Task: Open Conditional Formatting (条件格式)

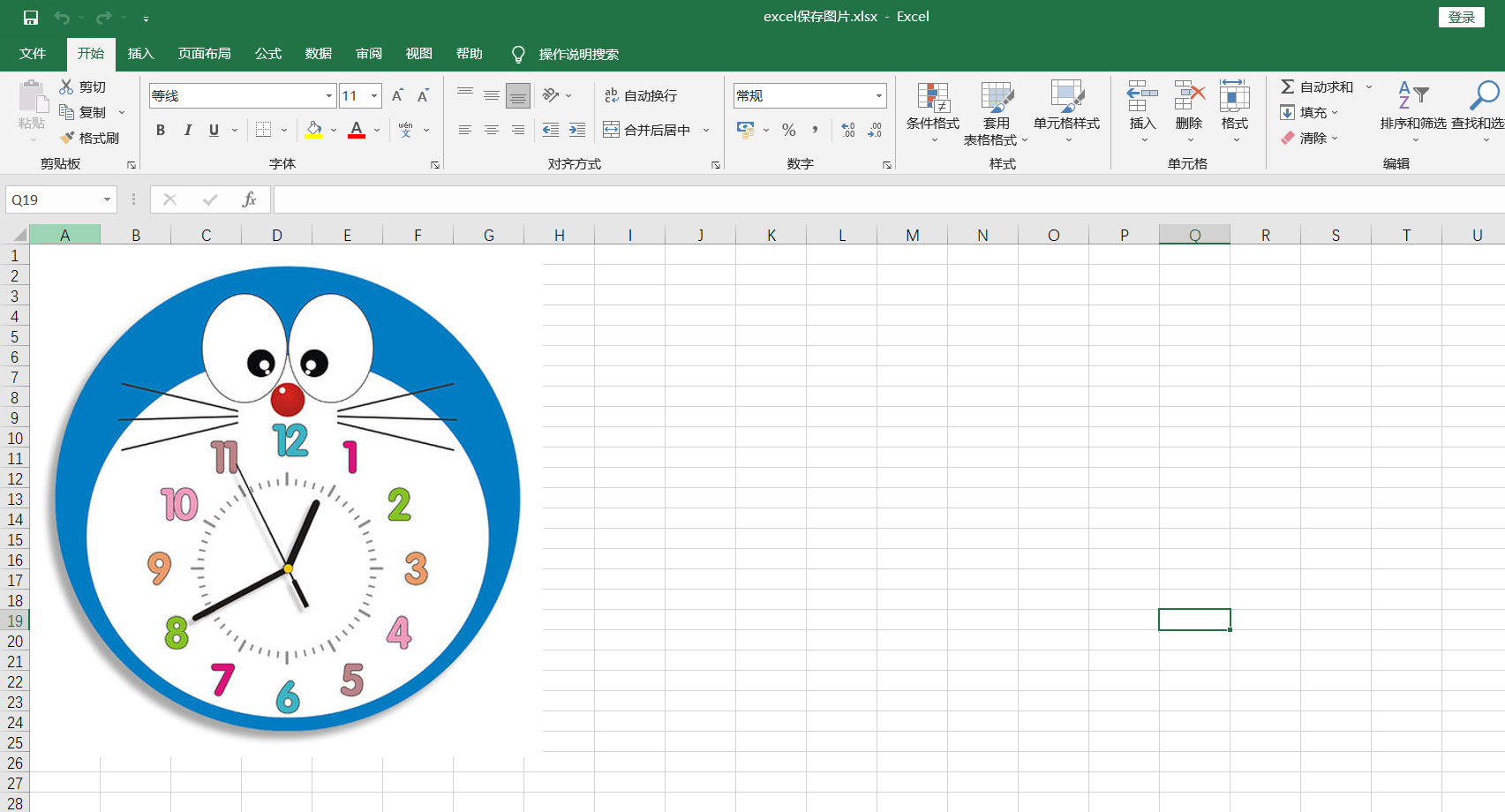Action: click(x=933, y=113)
